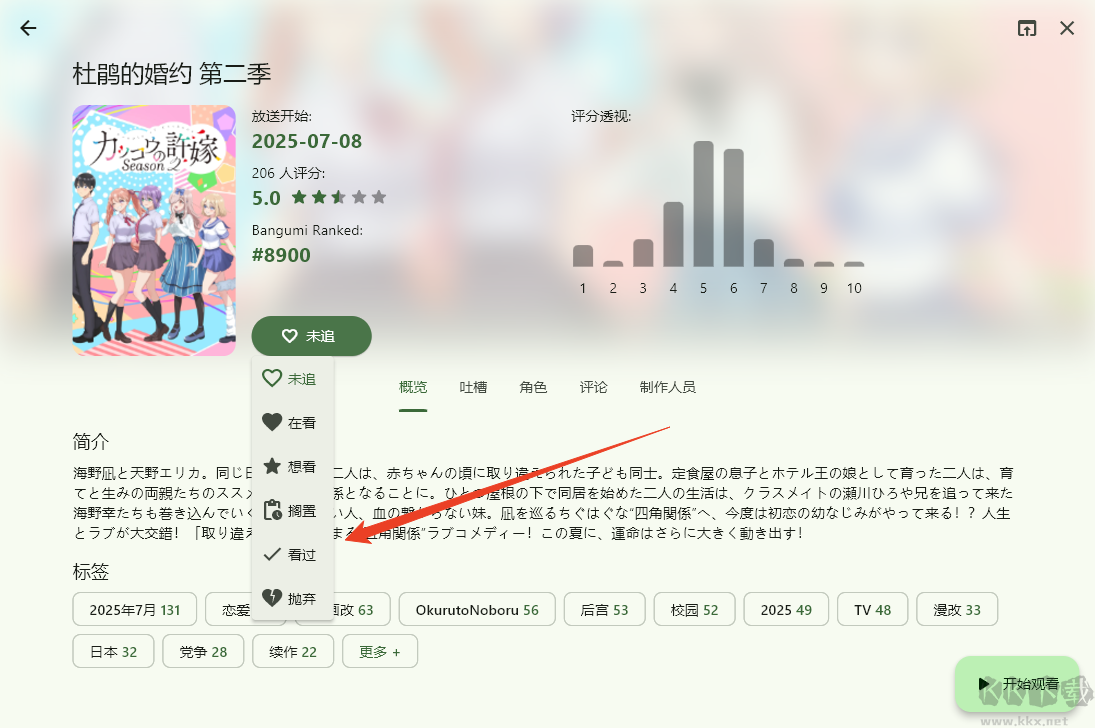
Task: Click the 后宫 53 tag
Action: [604, 609]
